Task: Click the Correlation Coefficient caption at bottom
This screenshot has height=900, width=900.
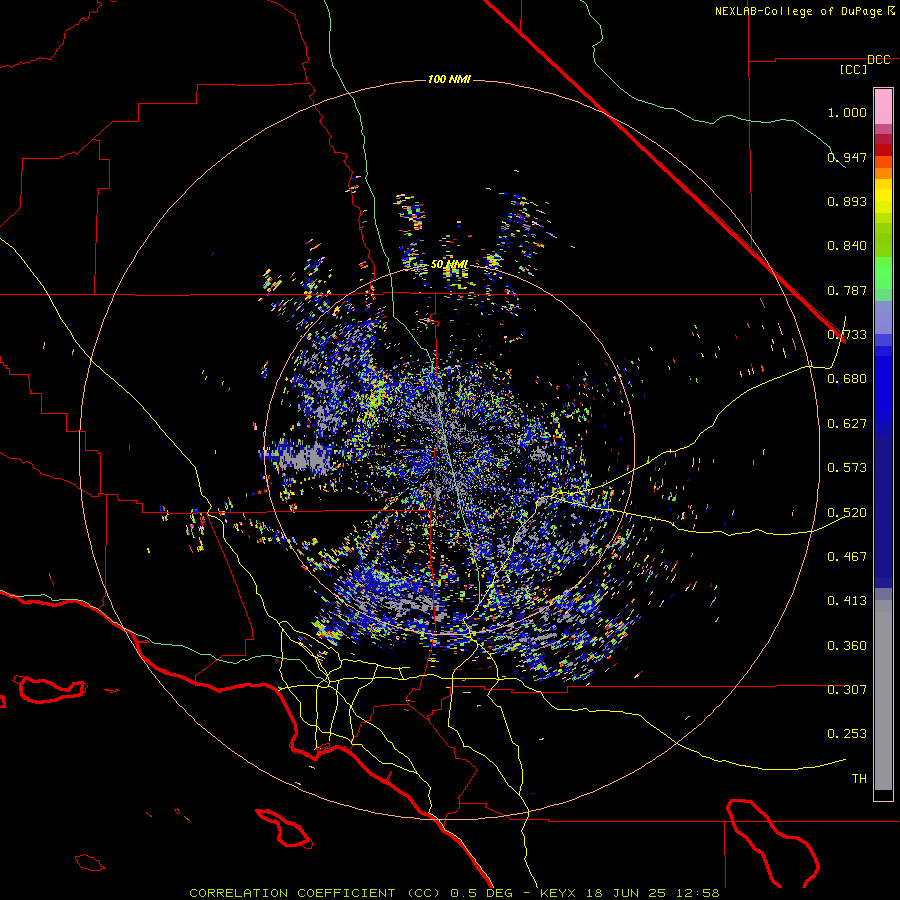Action: tap(454, 893)
